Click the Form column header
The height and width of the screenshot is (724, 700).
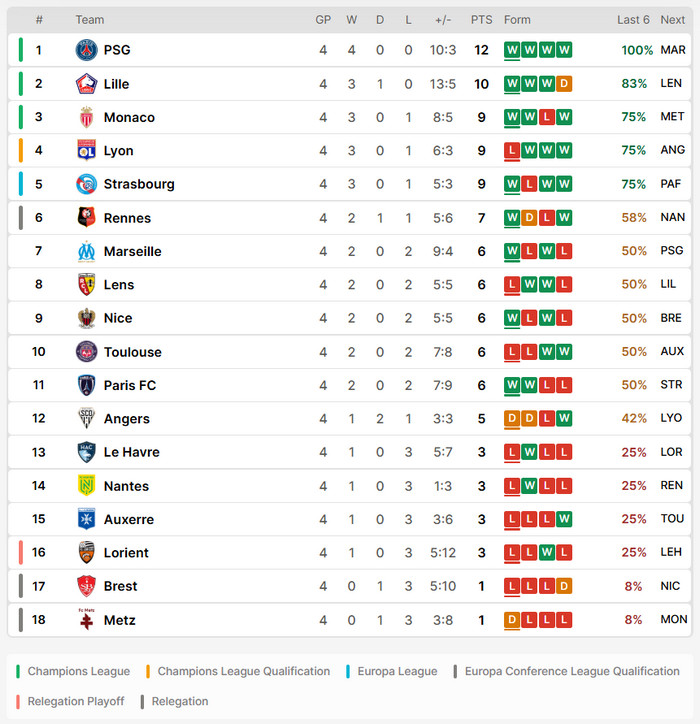click(517, 20)
